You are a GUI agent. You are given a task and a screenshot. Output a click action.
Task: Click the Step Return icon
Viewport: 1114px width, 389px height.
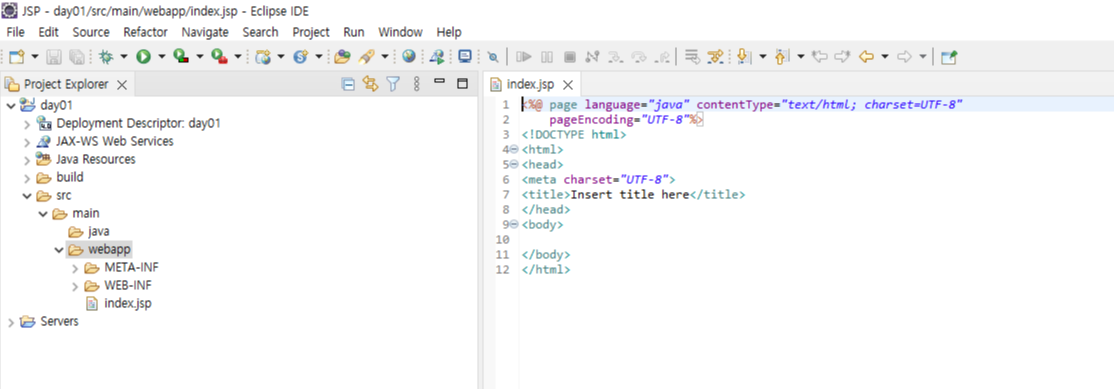tap(661, 57)
